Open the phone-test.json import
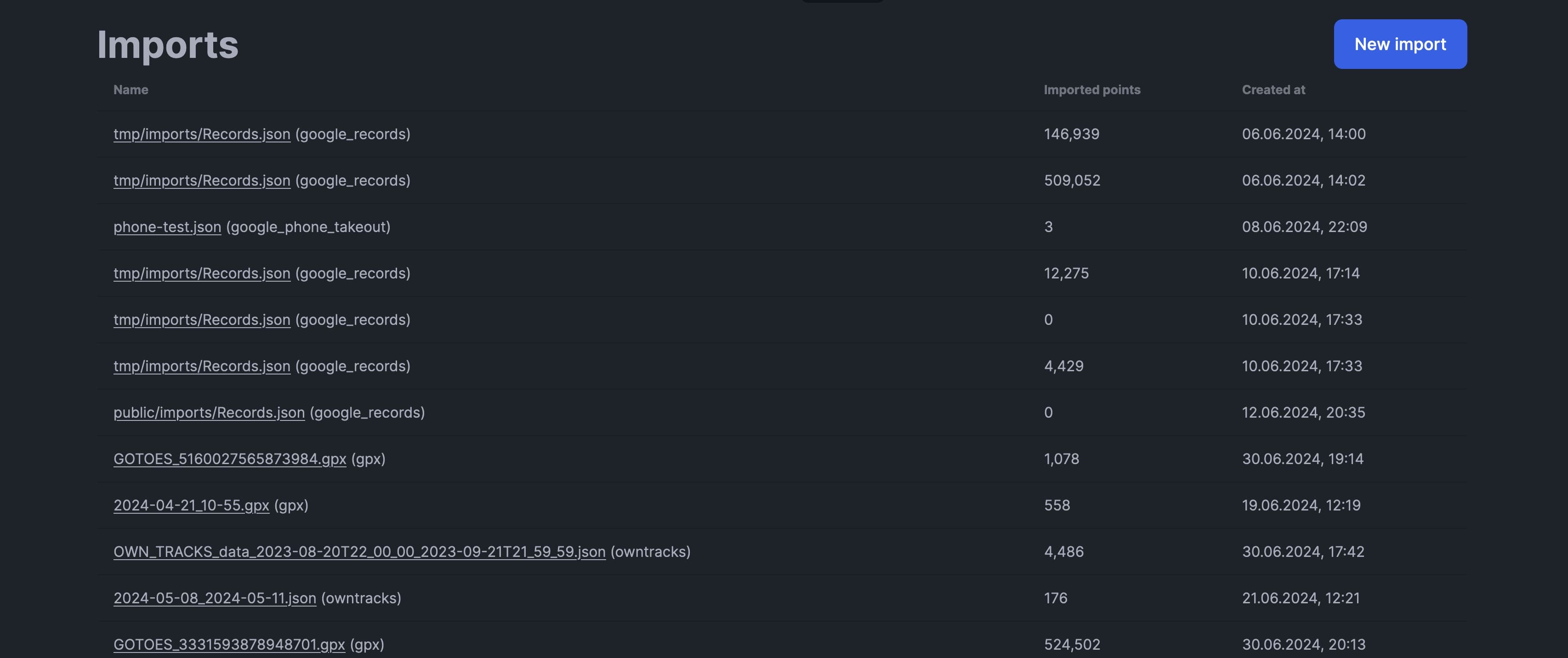This screenshot has width=1568, height=658. (x=167, y=227)
